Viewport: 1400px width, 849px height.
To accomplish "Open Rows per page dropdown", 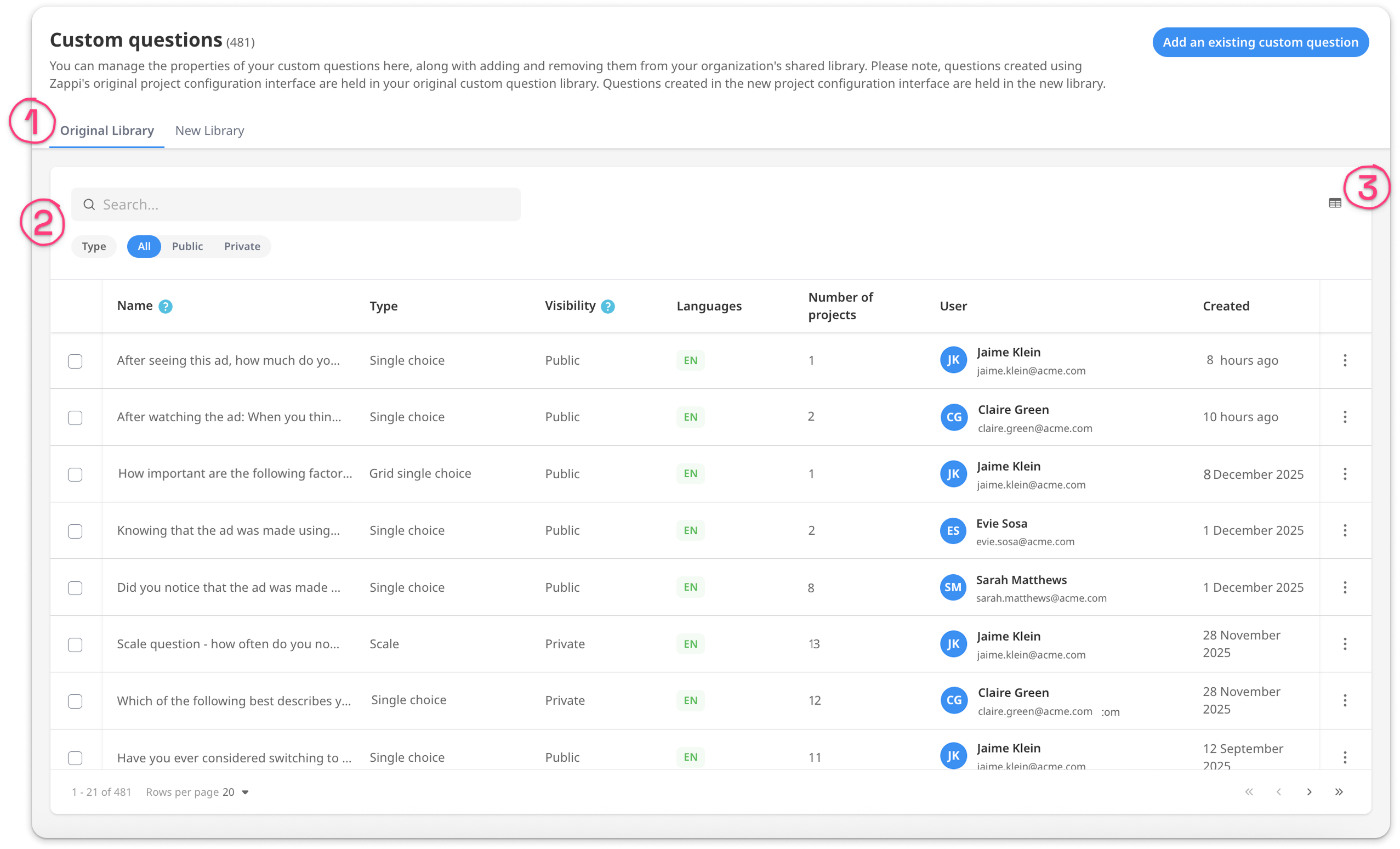I will (236, 792).
